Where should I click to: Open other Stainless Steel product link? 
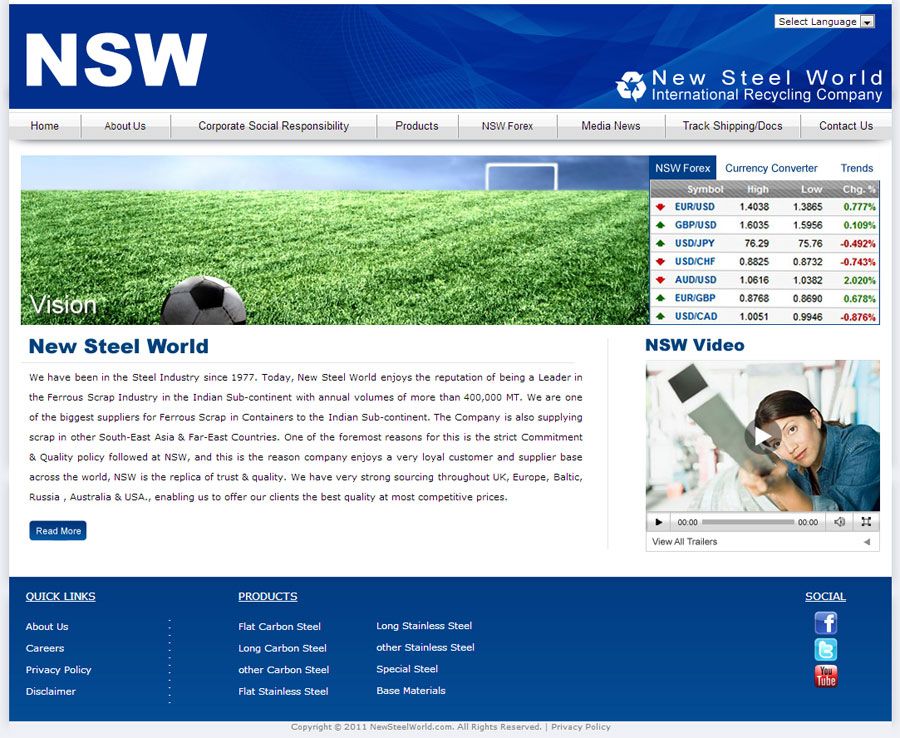[x=425, y=647]
